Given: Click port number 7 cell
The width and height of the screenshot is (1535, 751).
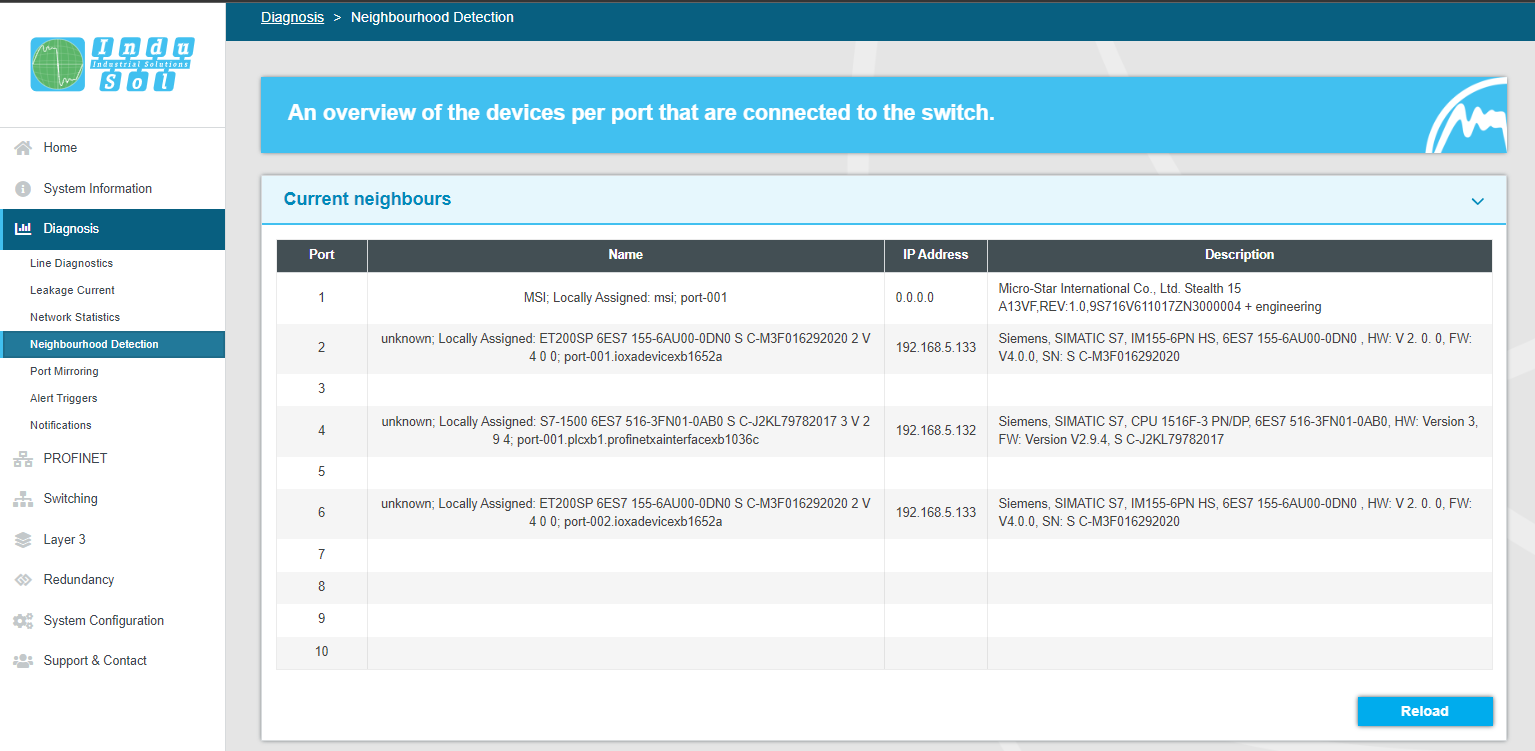Looking at the screenshot, I should pos(322,555).
